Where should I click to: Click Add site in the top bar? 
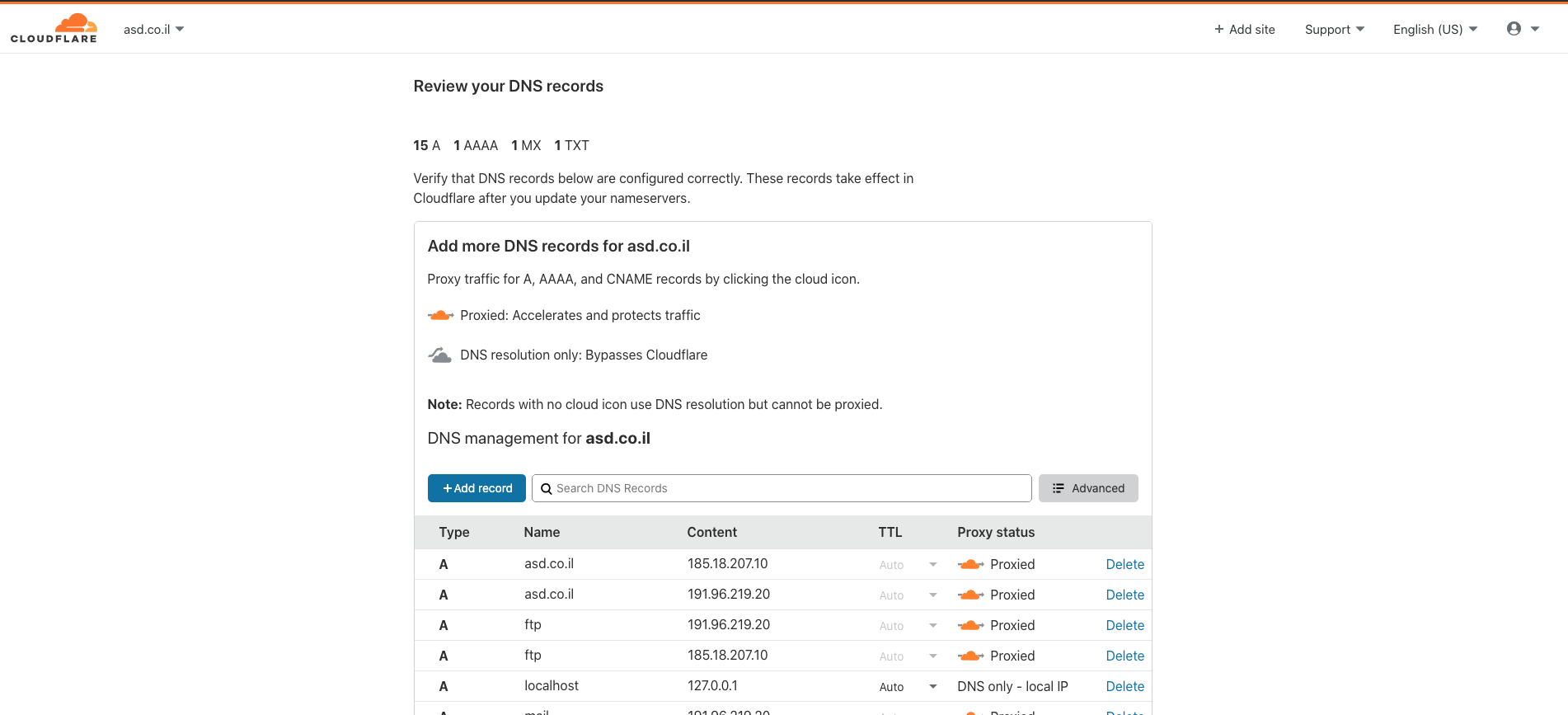coord(1244,30)
